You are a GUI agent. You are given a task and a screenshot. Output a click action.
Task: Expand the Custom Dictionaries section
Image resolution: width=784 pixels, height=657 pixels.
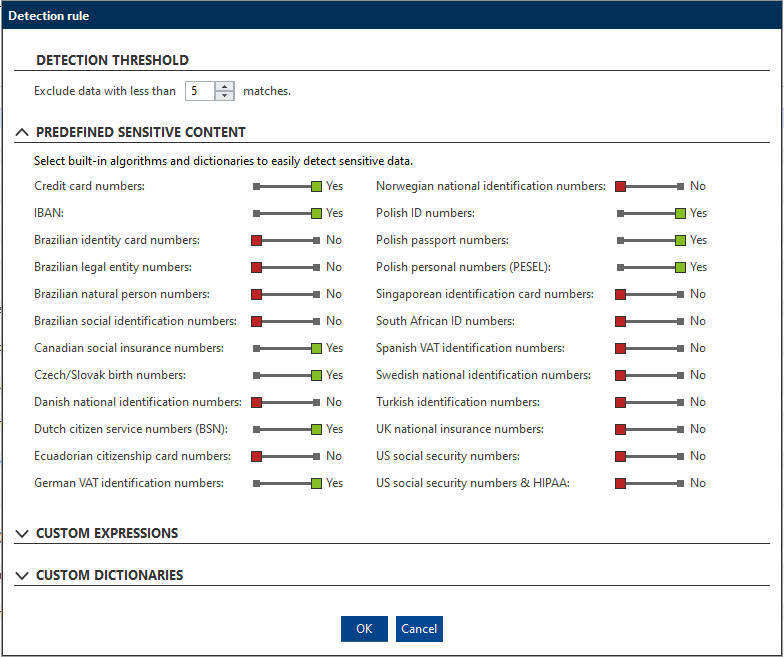[x=22, y=576]
